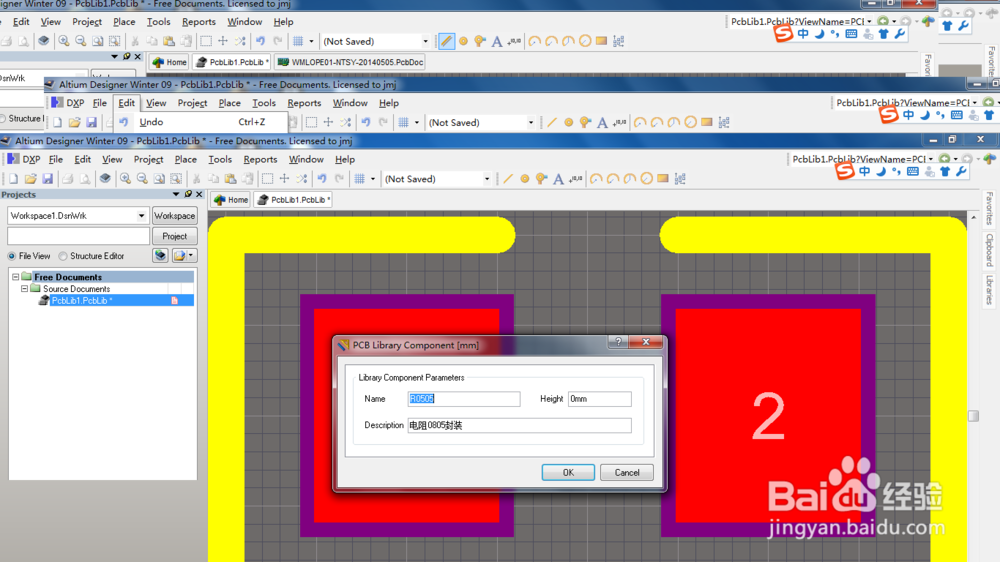Select Place Coordinate tool in front window toolbar
The width and height of the screenshot is (1000, 562).
[x=576, y=179]
